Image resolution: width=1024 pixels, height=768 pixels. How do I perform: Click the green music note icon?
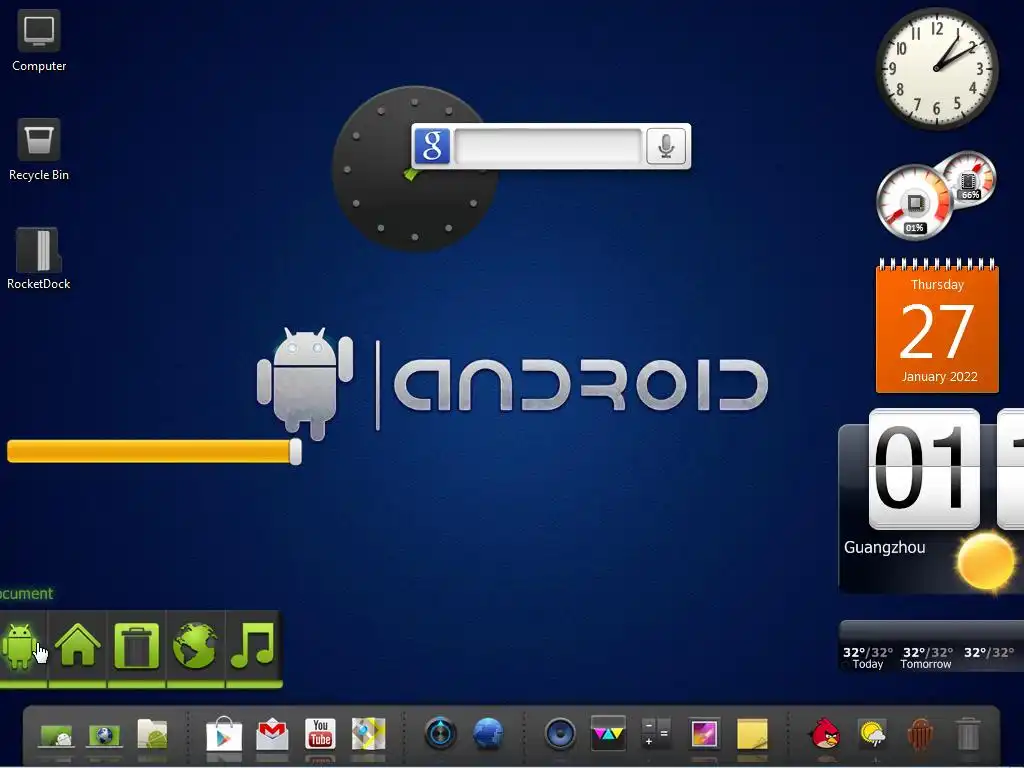253,646
